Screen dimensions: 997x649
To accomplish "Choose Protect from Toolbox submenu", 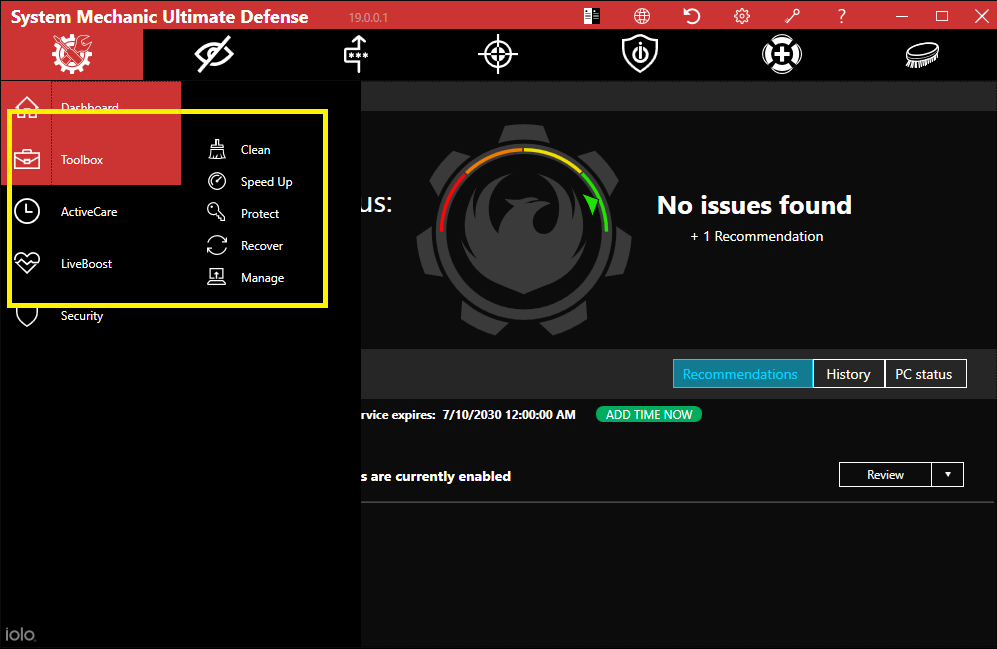I will tap(260, 214).
